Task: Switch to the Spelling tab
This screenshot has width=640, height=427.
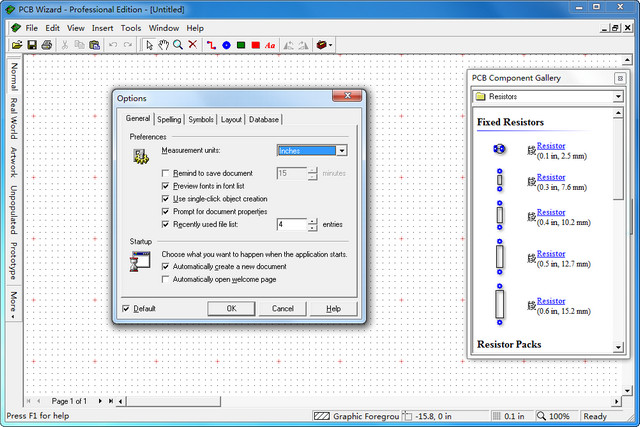Action: point(169,120)
